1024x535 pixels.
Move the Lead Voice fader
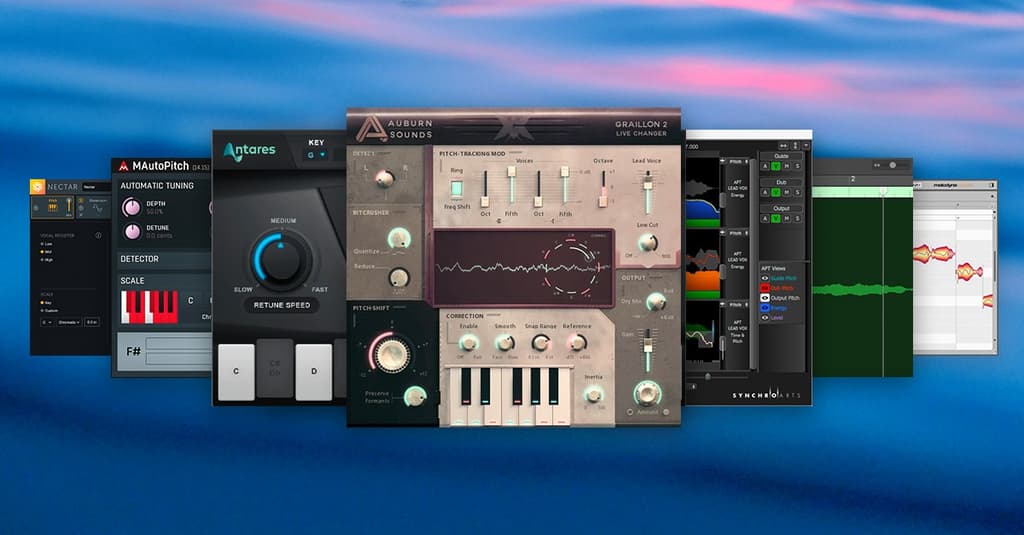coord(648,185)
